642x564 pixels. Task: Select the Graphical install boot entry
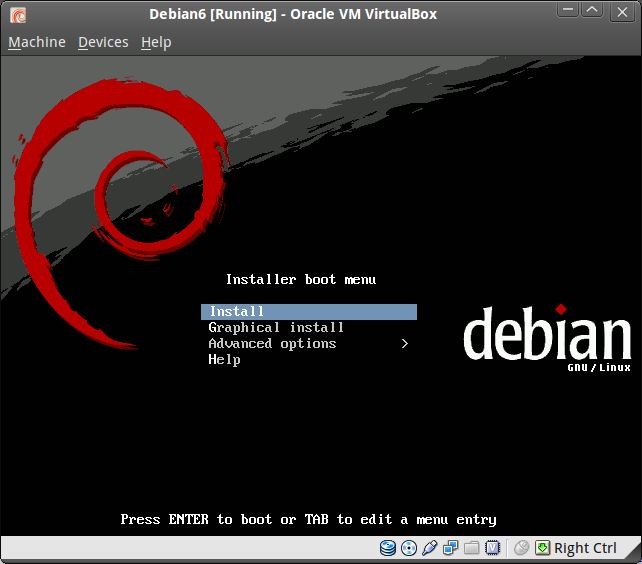pyautogui.click(x=276, y=328)
